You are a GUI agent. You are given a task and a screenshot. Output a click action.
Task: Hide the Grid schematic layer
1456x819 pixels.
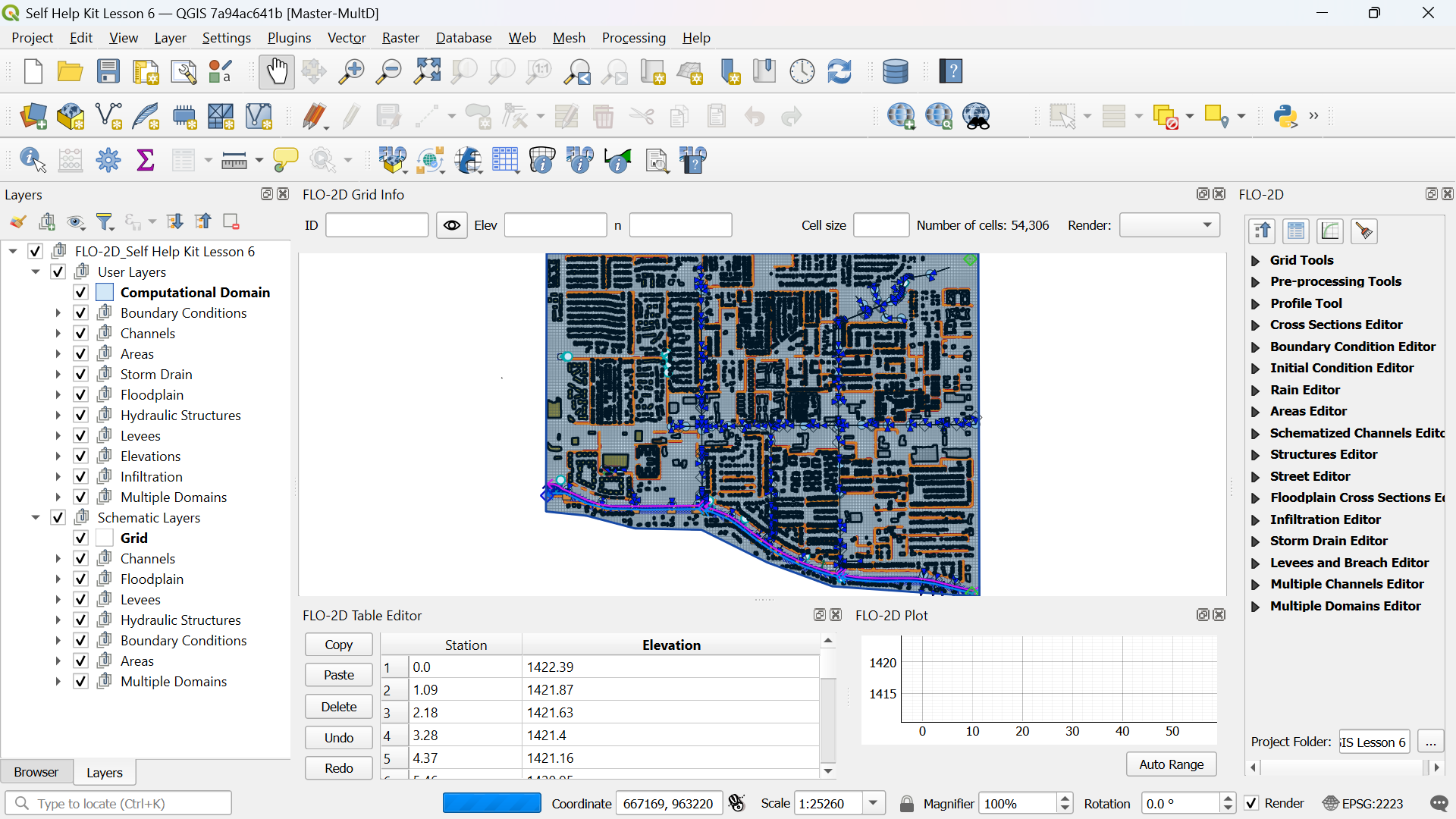(81, 538)
